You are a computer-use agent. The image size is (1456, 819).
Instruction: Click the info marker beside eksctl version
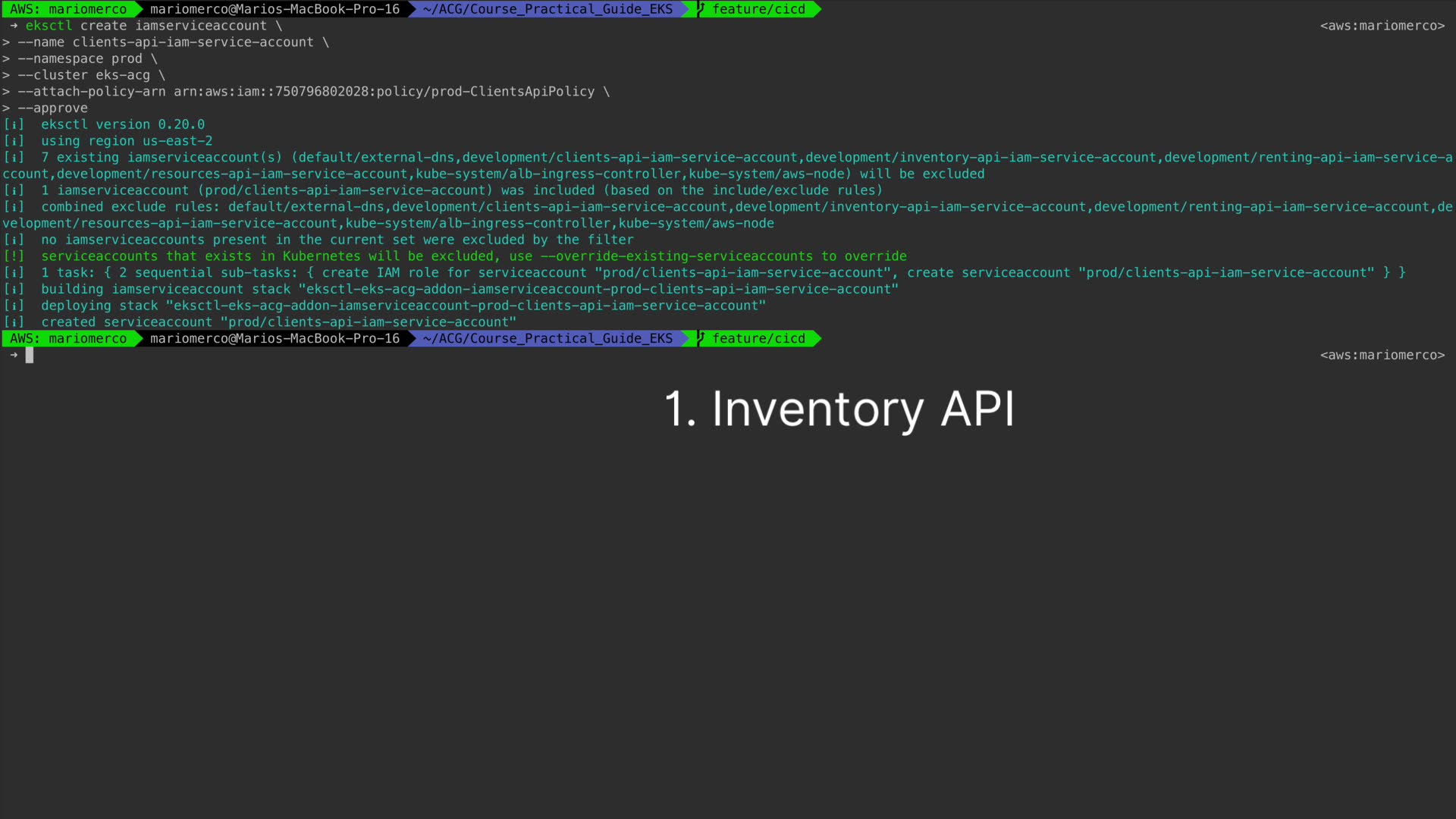click(14, 124)
